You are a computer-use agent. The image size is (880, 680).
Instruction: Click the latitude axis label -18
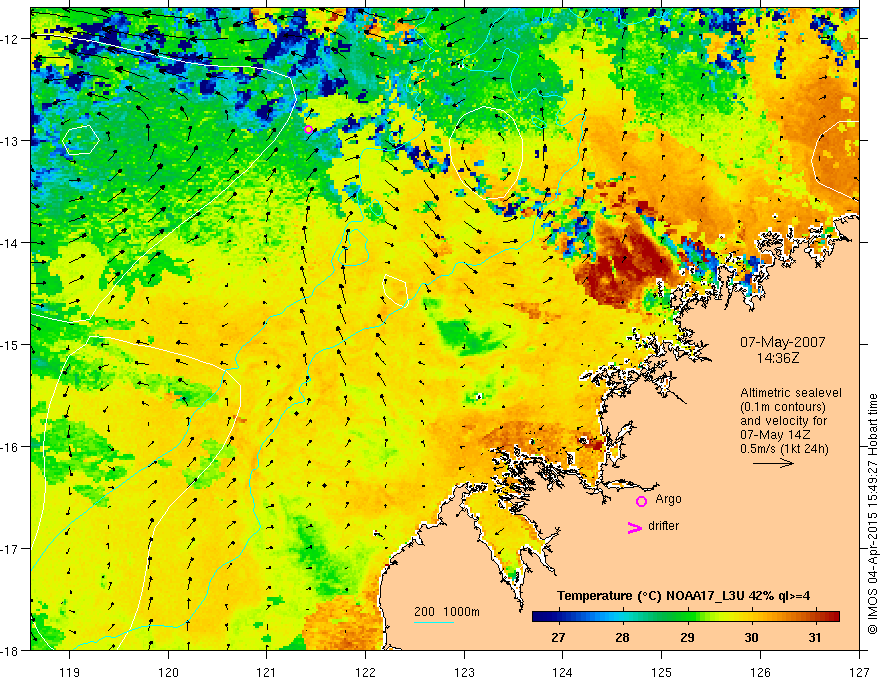click(x=11, y=651)
